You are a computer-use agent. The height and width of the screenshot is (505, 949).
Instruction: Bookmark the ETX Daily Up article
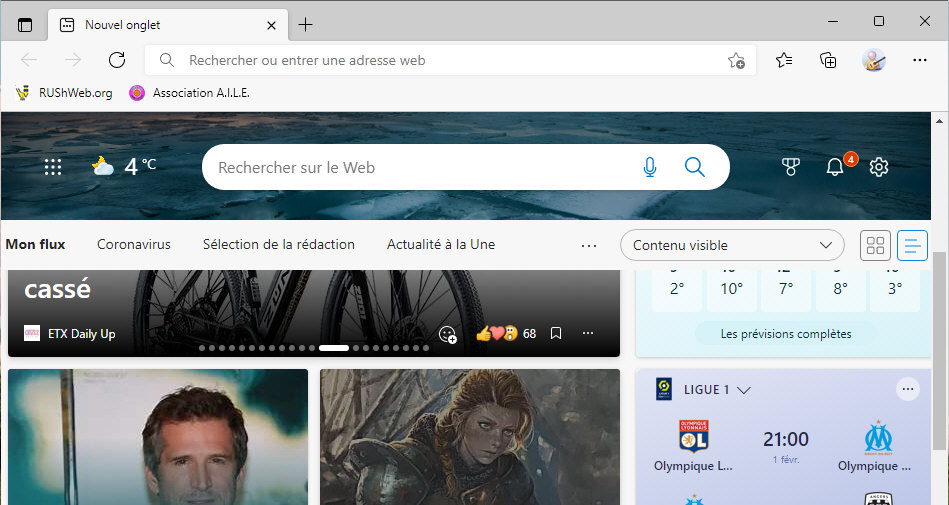pos(556,333)
